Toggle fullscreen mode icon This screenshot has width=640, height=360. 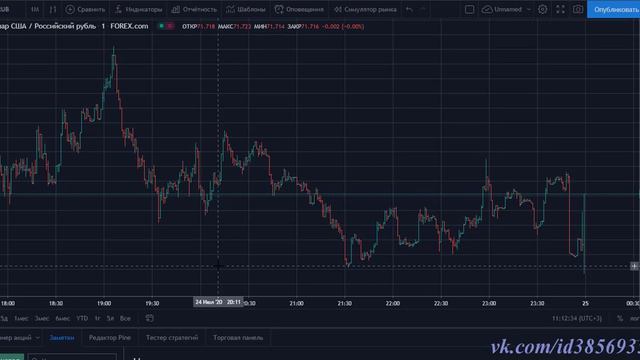tap(560, 9)
